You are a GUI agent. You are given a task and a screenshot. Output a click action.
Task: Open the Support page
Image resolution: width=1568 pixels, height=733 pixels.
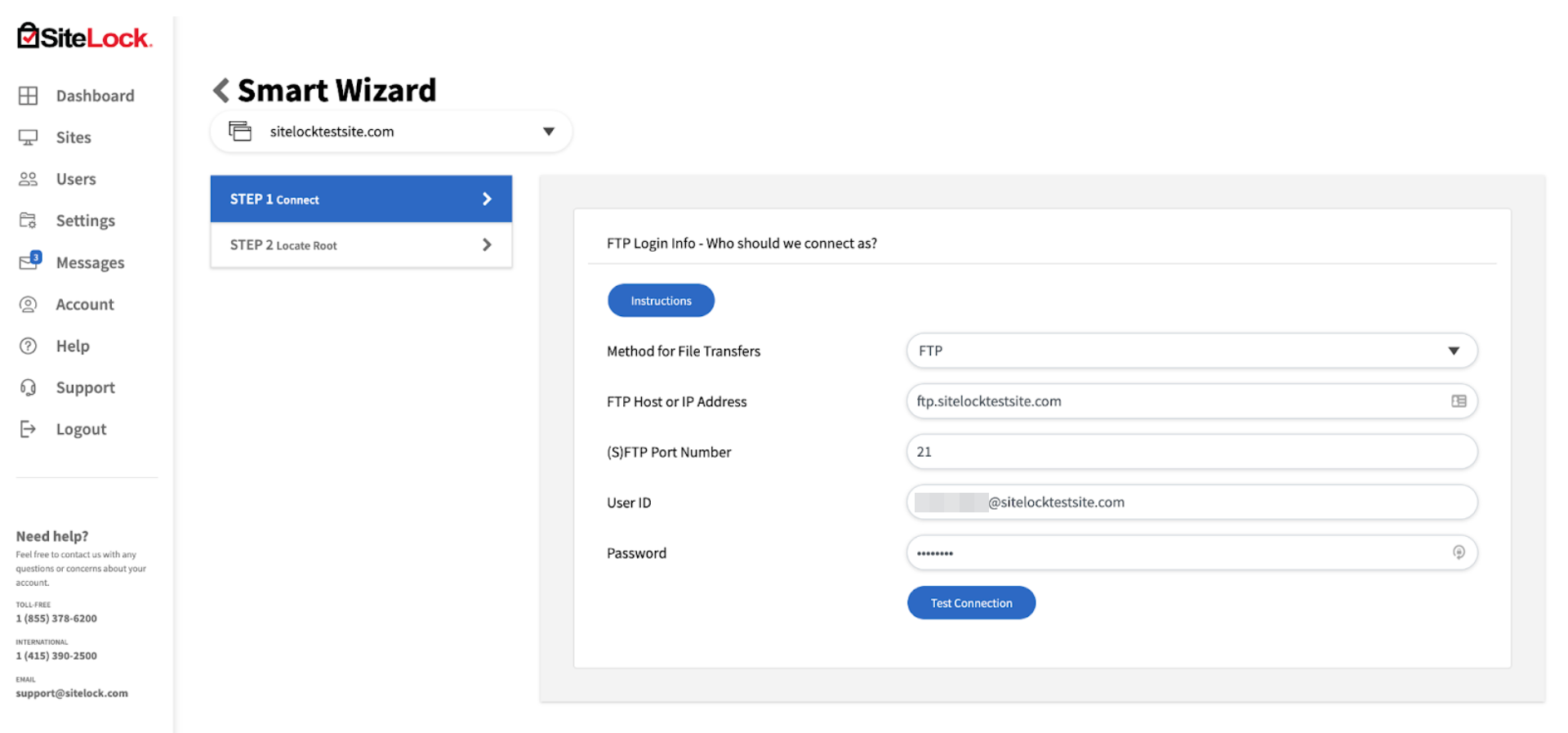(x=85, y=387)
